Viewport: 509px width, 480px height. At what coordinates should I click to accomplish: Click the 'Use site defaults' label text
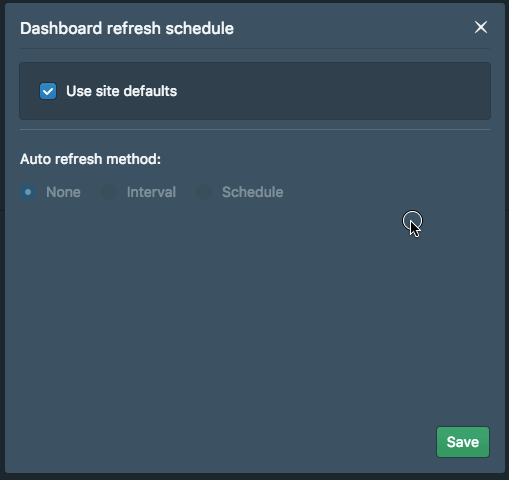(121, 91)
